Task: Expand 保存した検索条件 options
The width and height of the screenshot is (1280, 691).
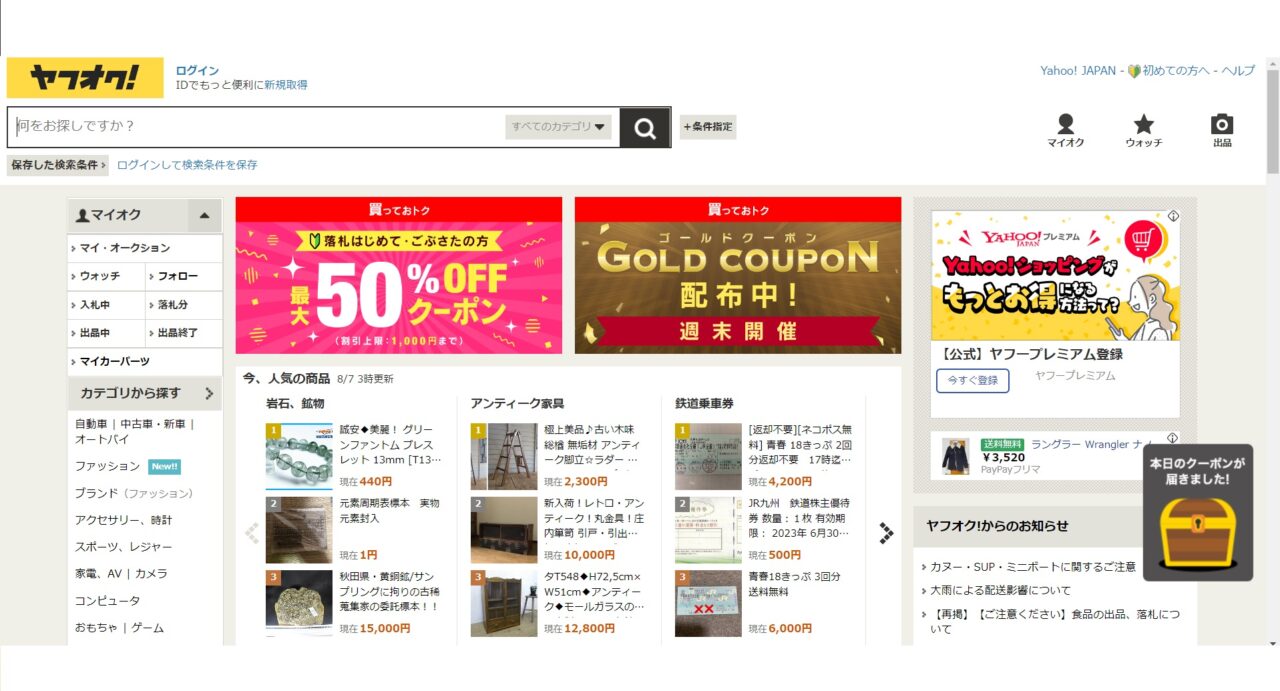Action: click(x=58, y=165)
